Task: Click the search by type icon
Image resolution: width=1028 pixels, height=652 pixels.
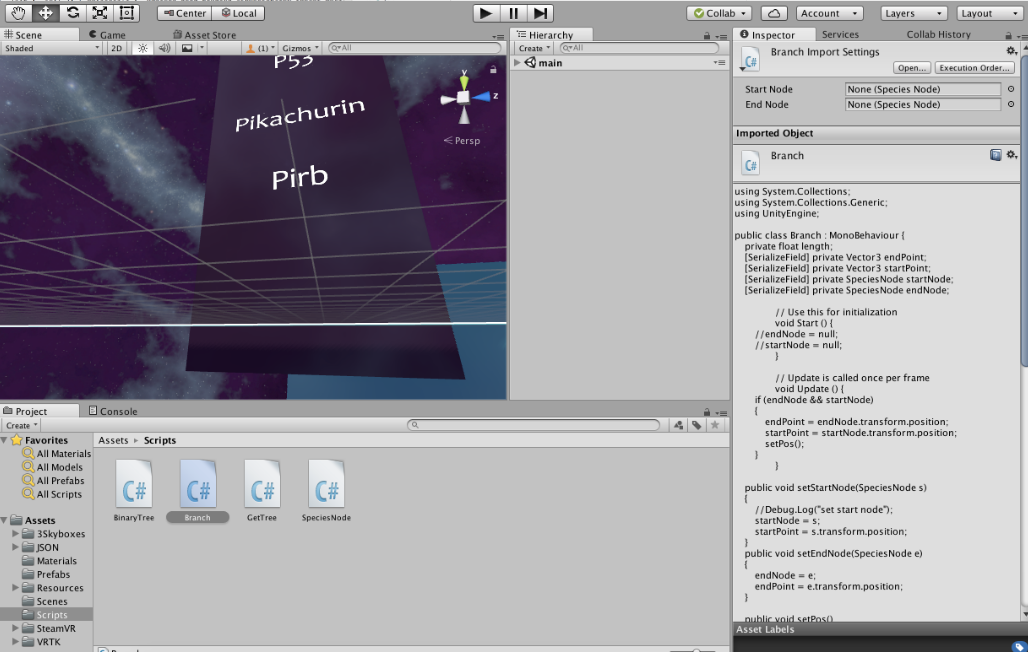Action: pyautogui.click(x=678, y=425)
